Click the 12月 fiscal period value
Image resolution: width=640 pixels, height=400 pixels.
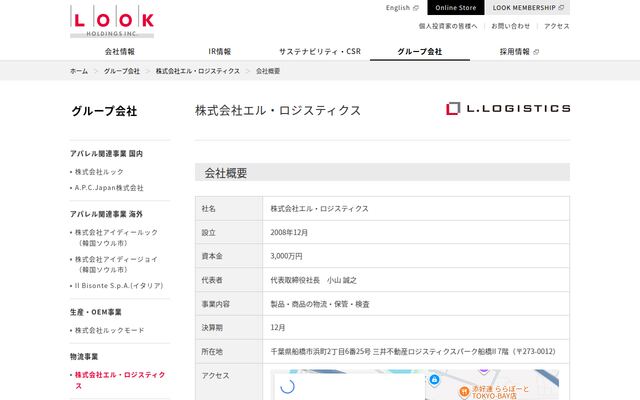tap(278, 328)
